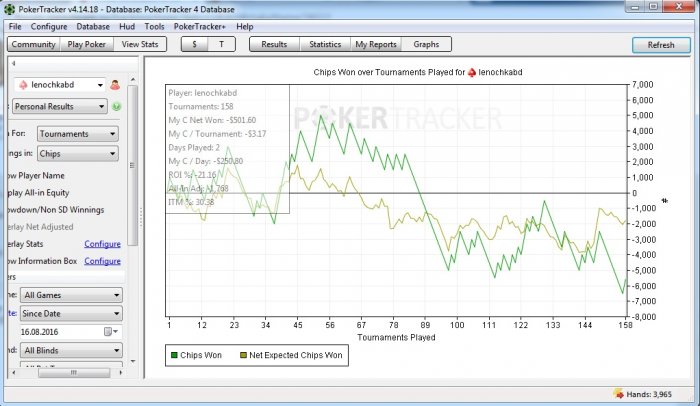Viewport: 700px width, 406px height.
Task: Open the Database menu
Action: (93, 25)
